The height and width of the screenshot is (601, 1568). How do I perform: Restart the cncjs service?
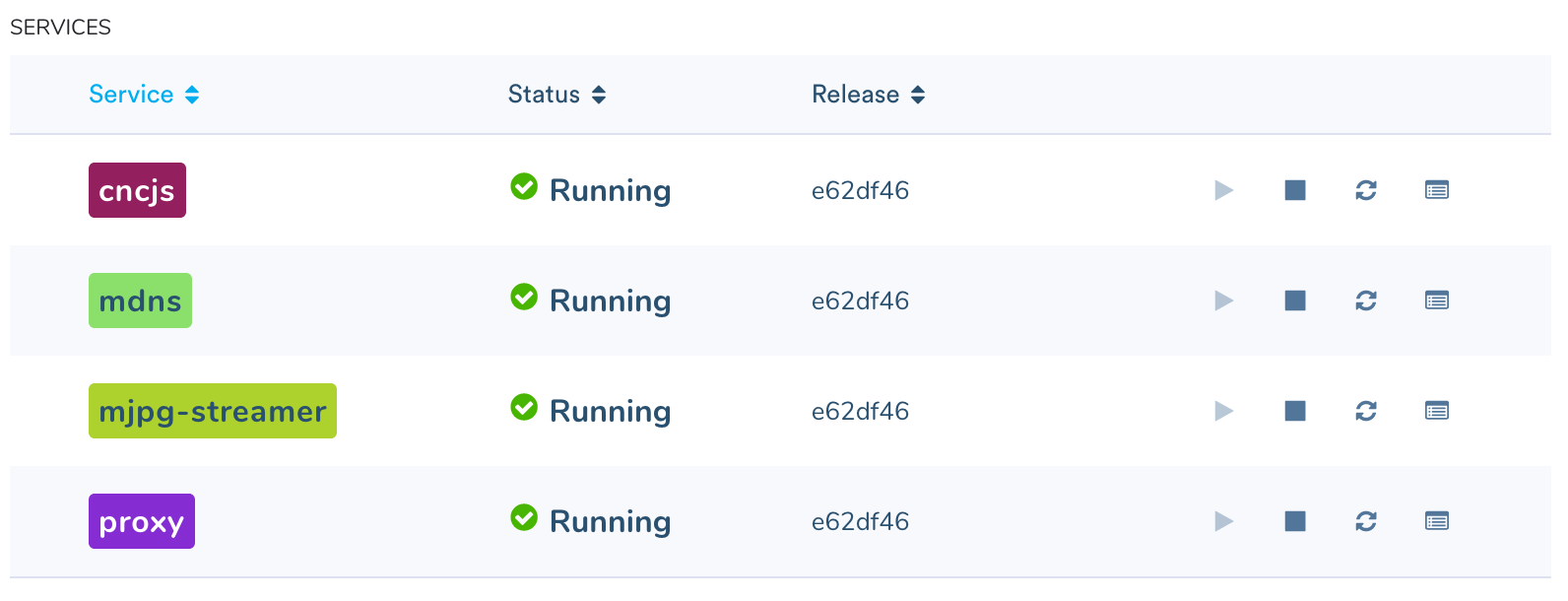coord(1365,190)
